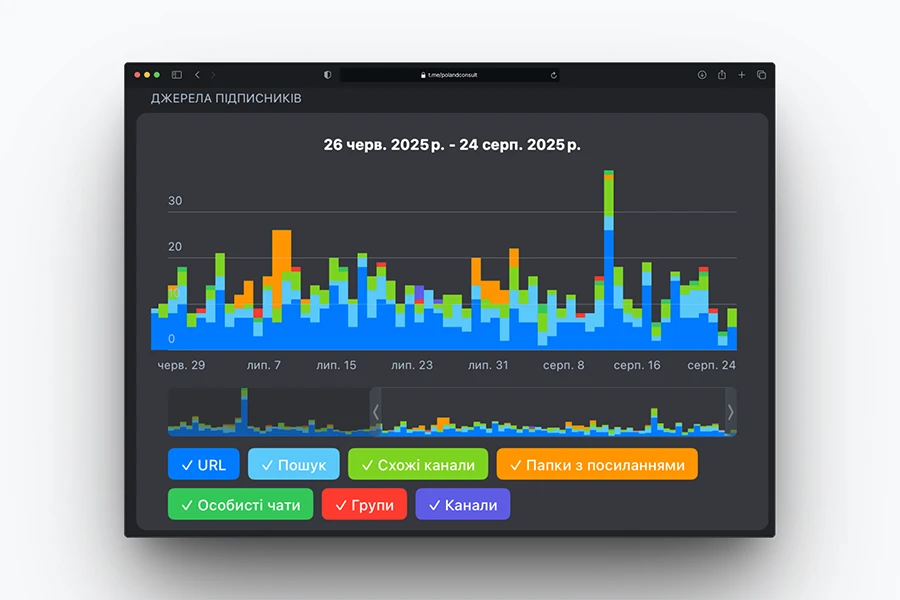This screenshot has width=900, height=600.
Task: Show the tab overview icon
Action: (761, 75)
